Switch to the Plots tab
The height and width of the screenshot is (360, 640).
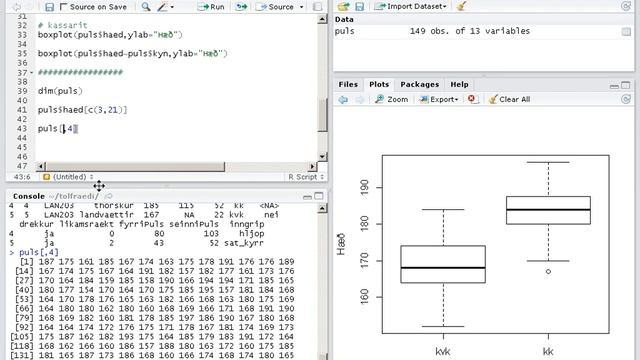[x=379, y=84]
